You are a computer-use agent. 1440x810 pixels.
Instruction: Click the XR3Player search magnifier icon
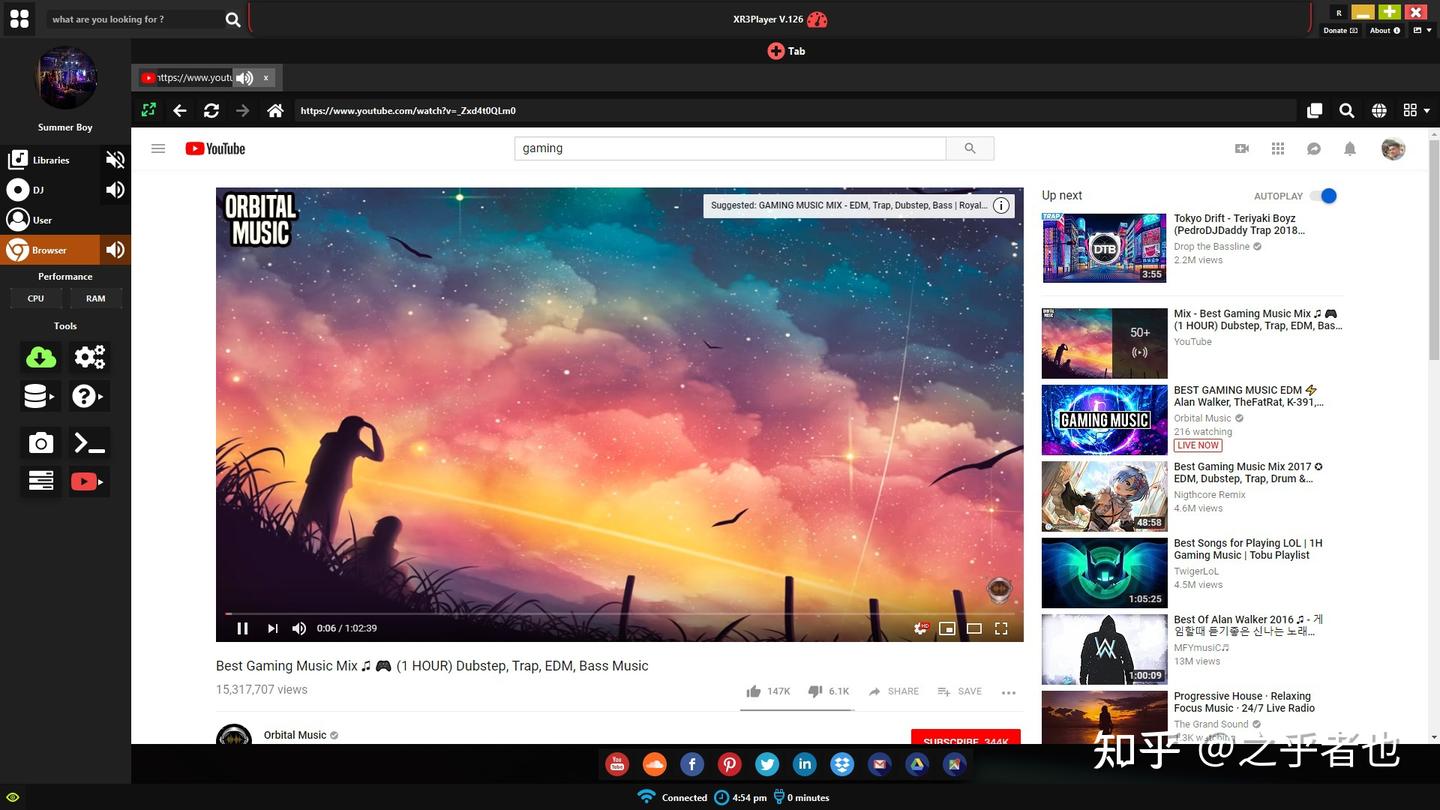tap(232, 19)
